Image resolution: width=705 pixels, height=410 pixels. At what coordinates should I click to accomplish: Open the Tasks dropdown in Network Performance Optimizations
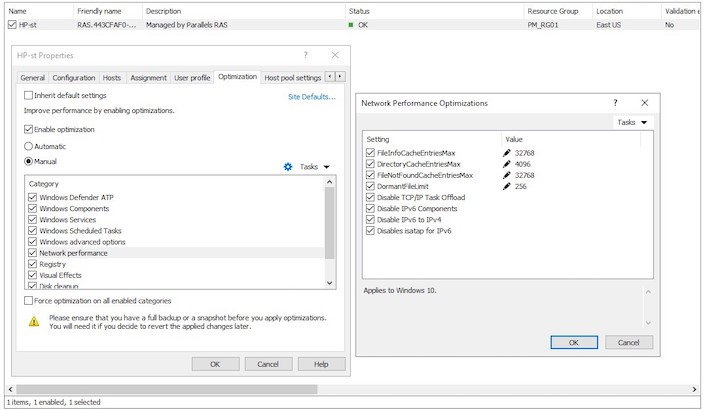coord(631,122)
